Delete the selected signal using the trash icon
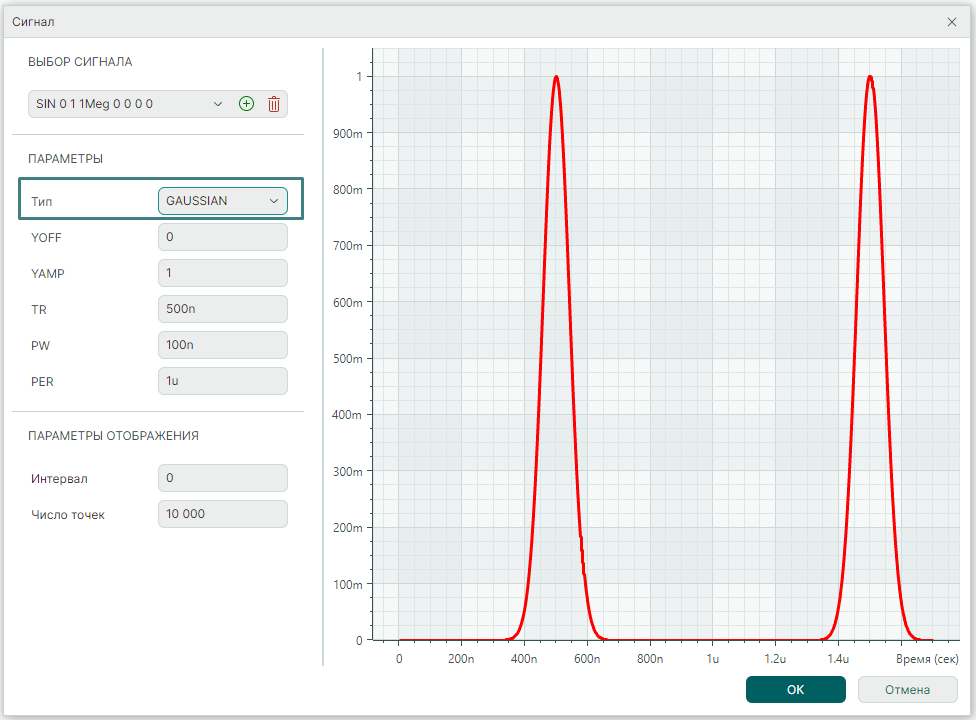The image size is (976, 720). 274,104
